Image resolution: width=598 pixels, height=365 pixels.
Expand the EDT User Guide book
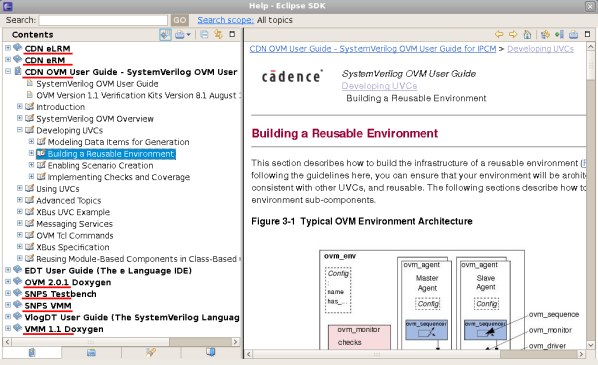coord(8,270)
